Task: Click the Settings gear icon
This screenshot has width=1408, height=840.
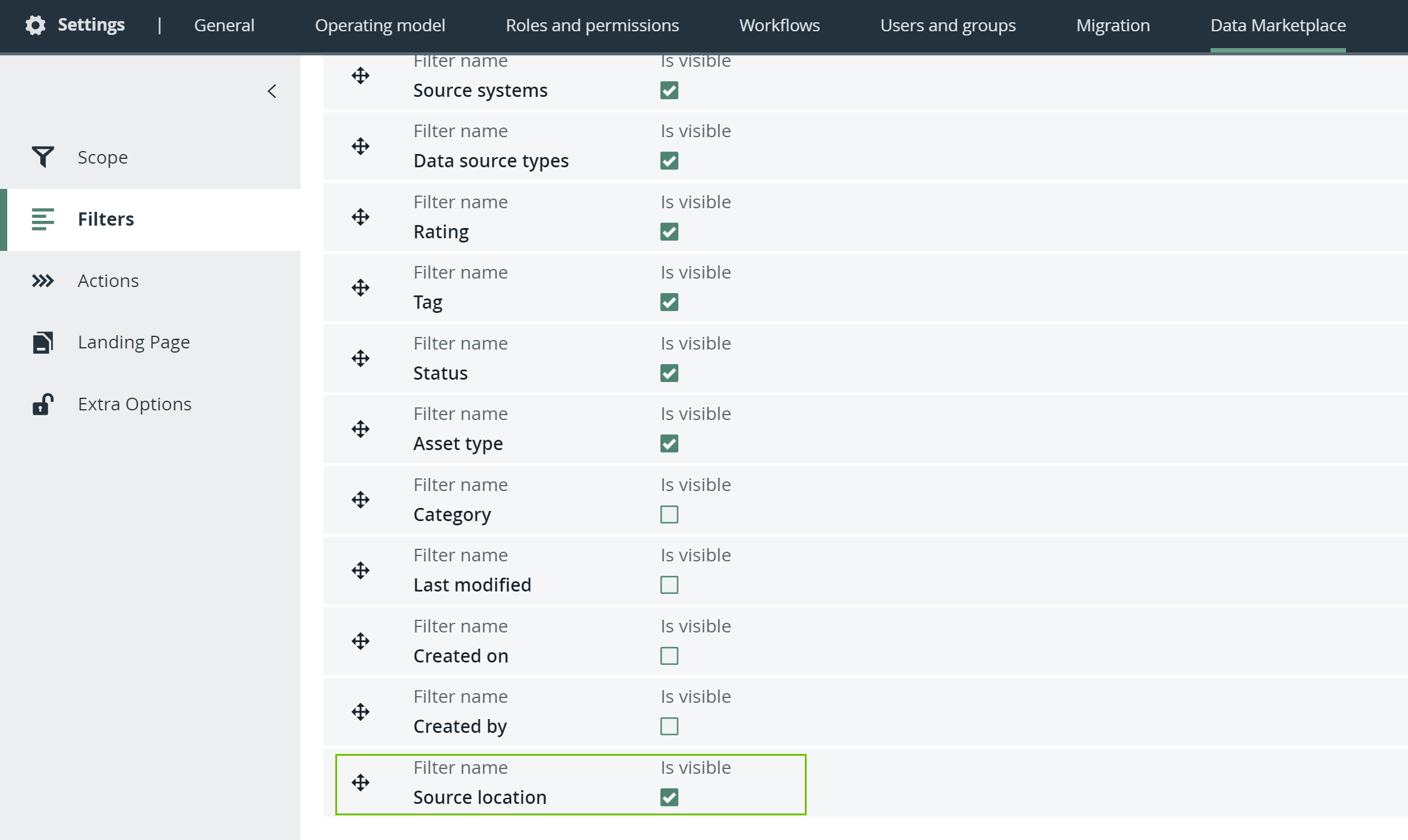Action: 36,25
